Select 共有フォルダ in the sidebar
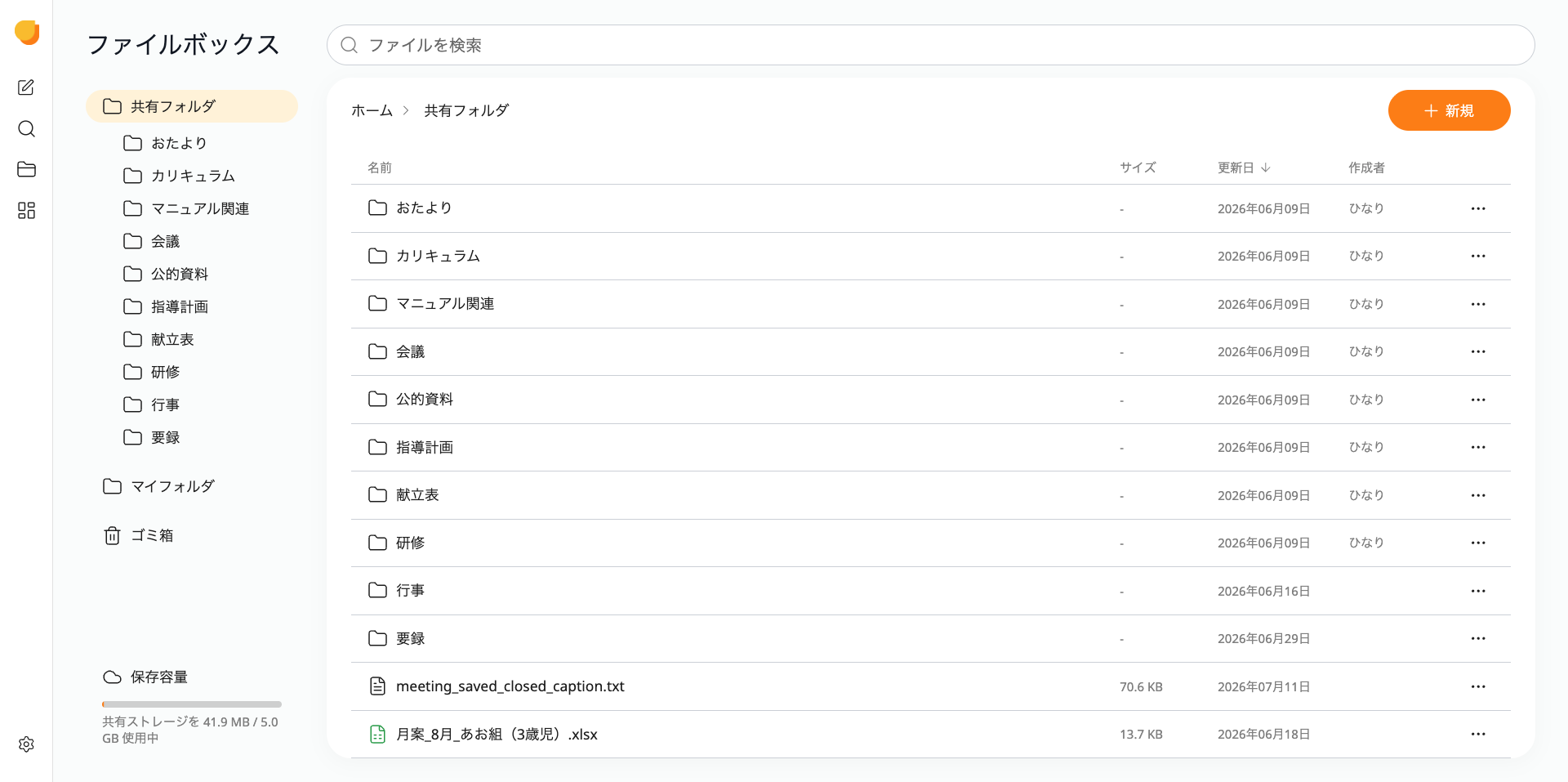 192,106
